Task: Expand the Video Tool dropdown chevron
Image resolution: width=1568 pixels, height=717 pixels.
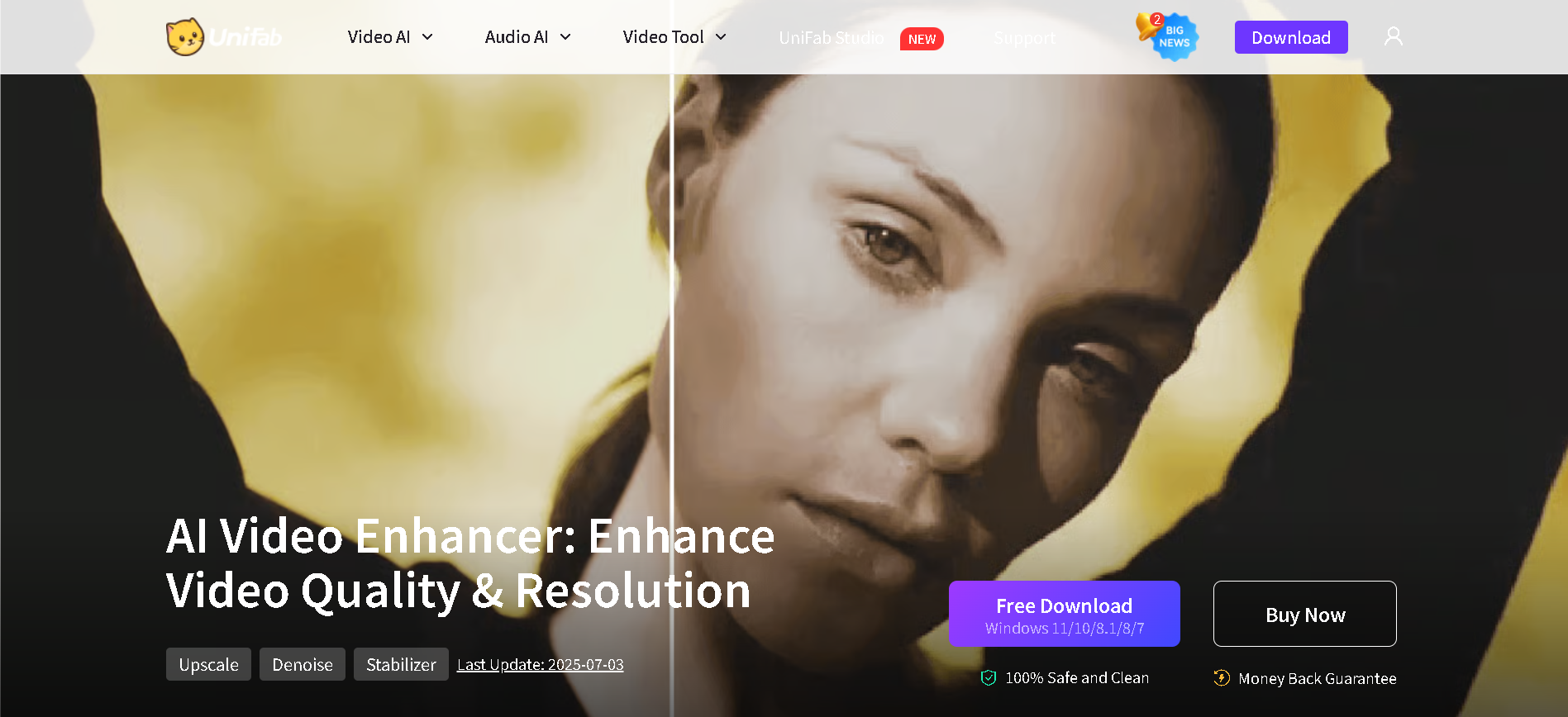Action: point(721,37)
